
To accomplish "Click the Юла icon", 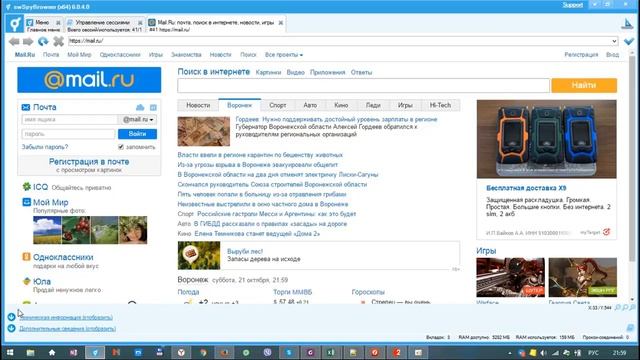I will click(27, 281).
